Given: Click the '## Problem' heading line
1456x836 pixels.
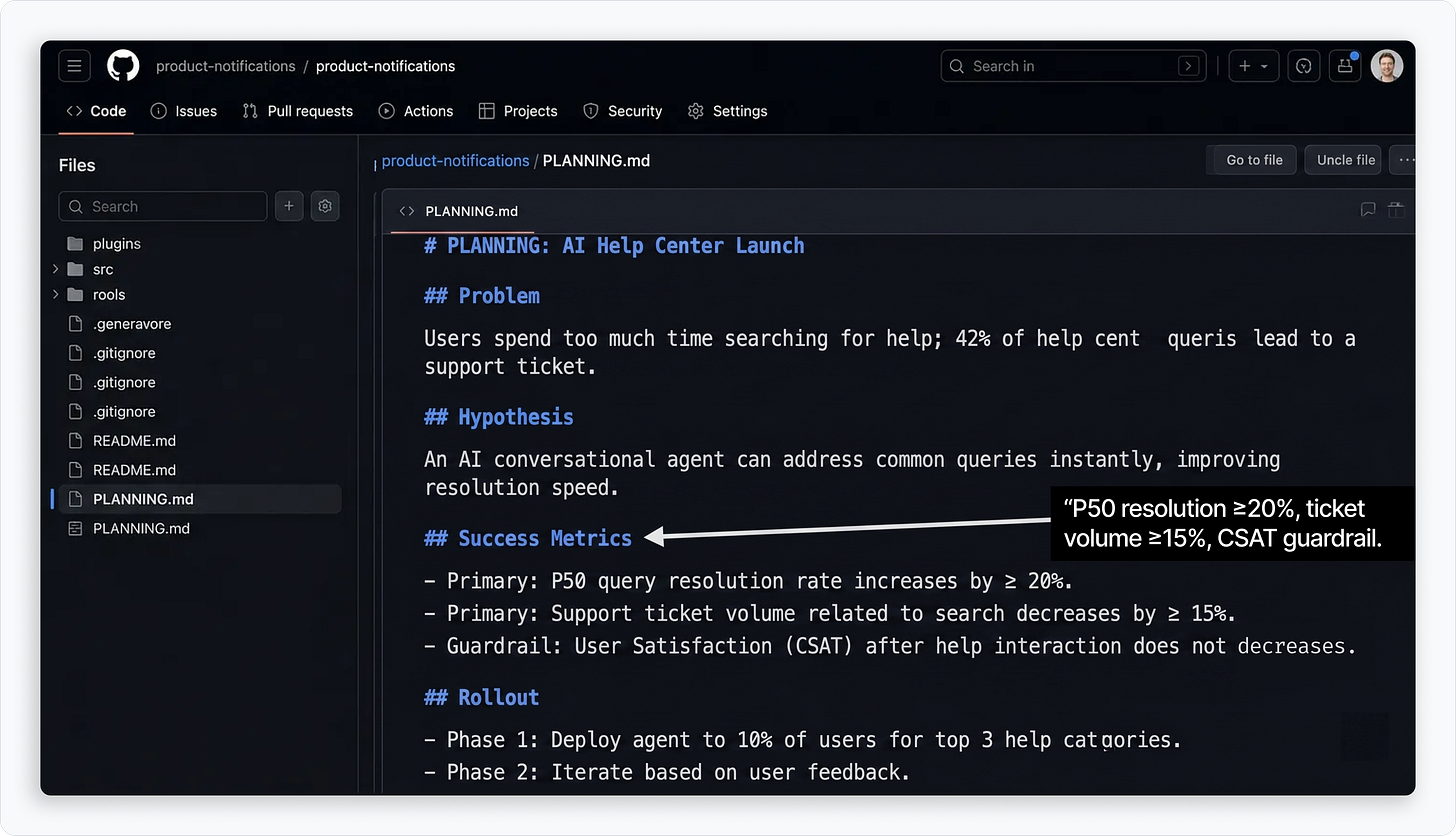Looking at the screenshot, I should click(x=482, y=296).
